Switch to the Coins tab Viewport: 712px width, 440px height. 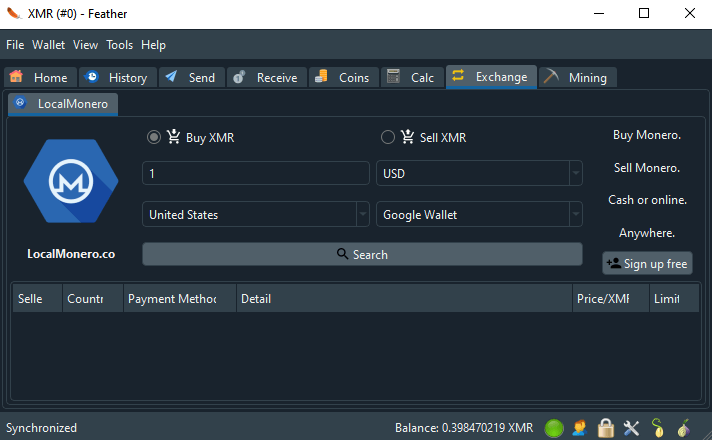(x=343, y=77)
